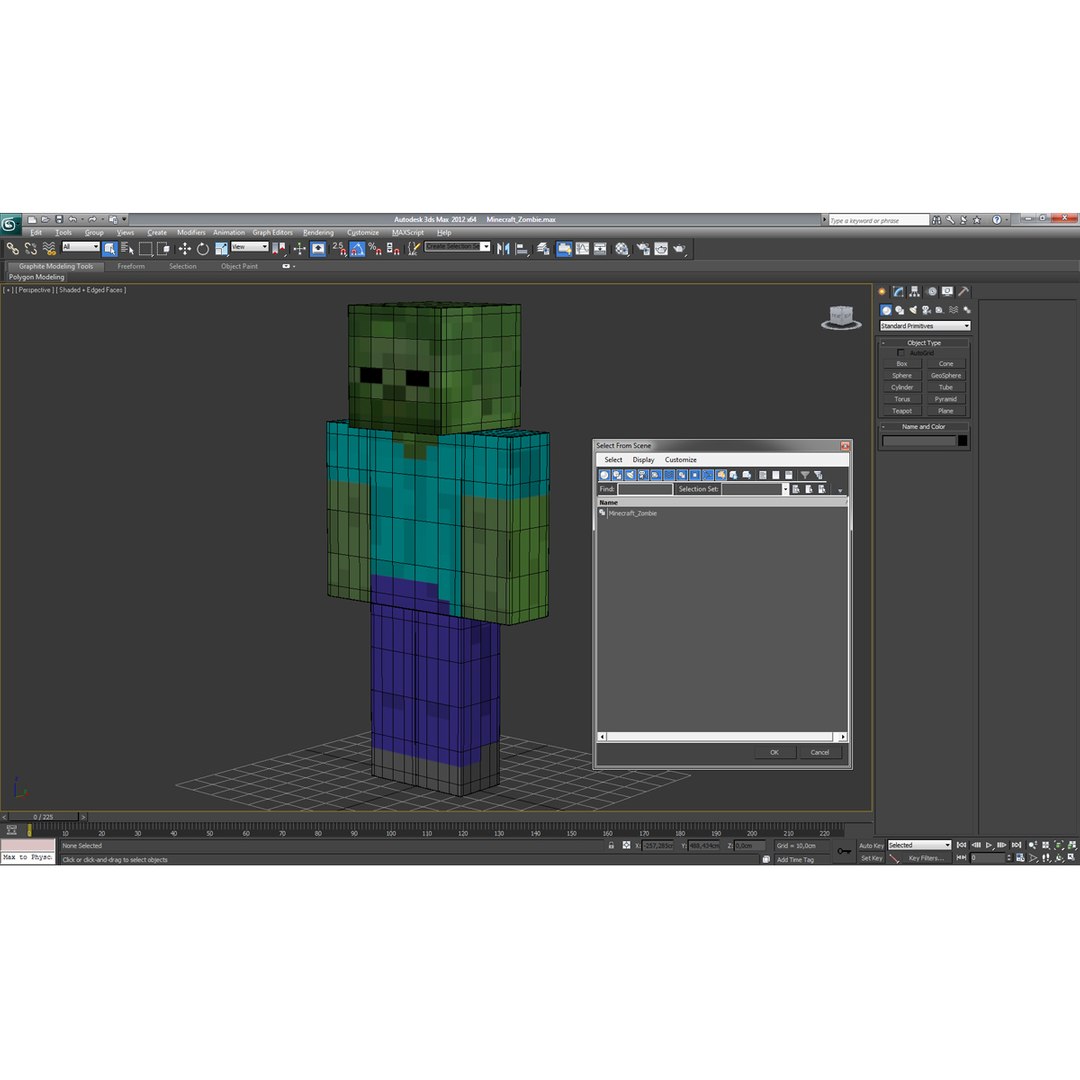This screenshot has width=1080, height=1080.
Task: Open the Material Editor
Action: coord(622,249)
